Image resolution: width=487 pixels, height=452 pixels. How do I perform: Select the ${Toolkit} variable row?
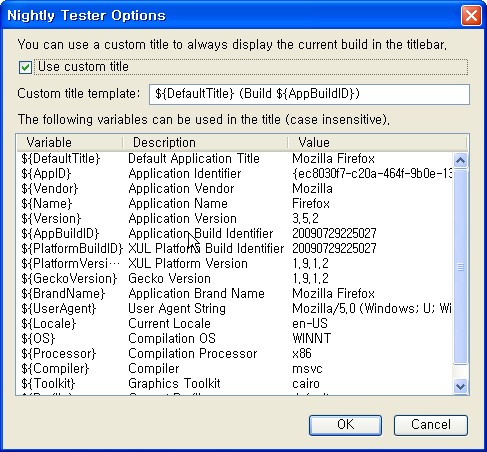(235, 383)
